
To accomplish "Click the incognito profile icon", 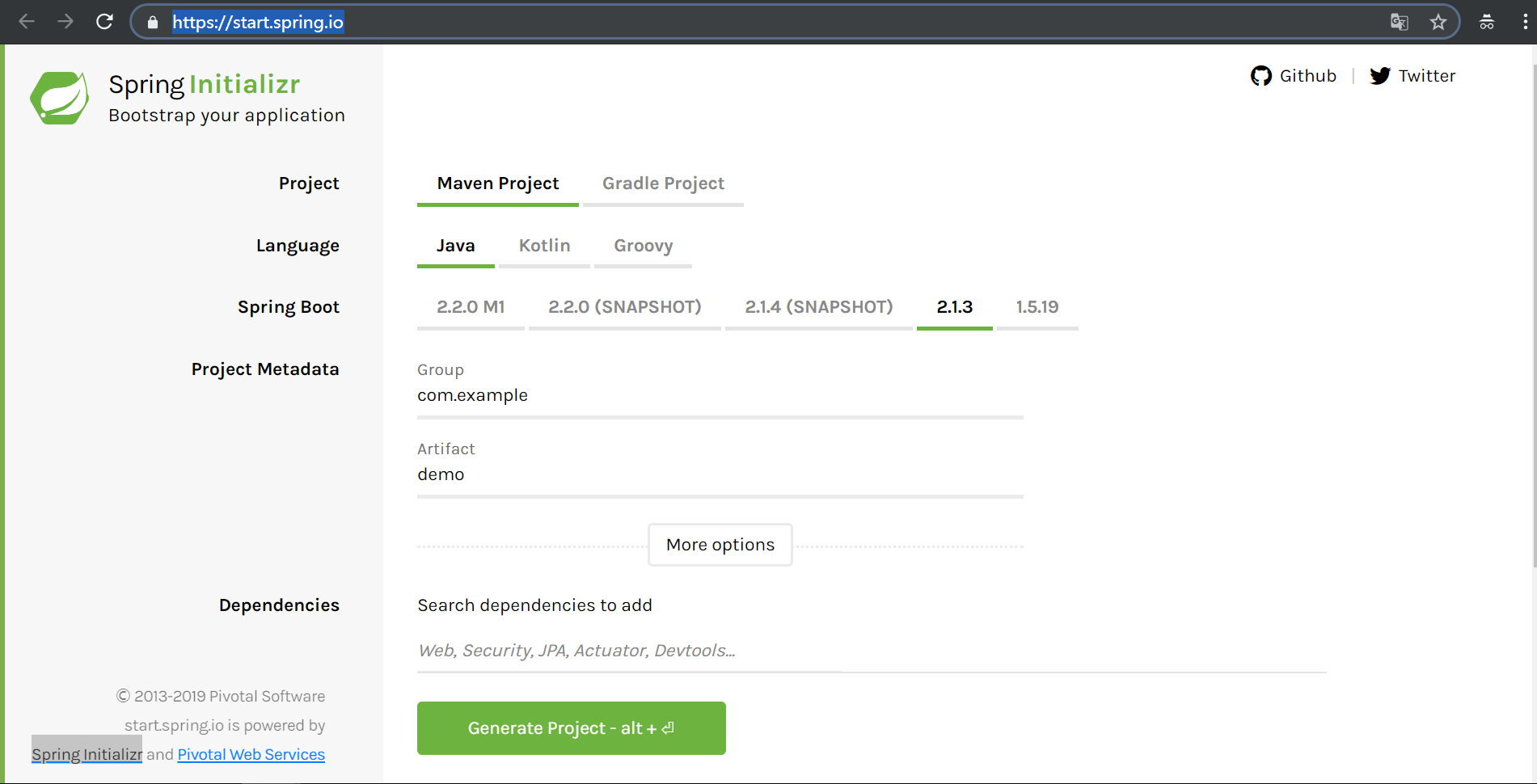I will coord(1487,23).
